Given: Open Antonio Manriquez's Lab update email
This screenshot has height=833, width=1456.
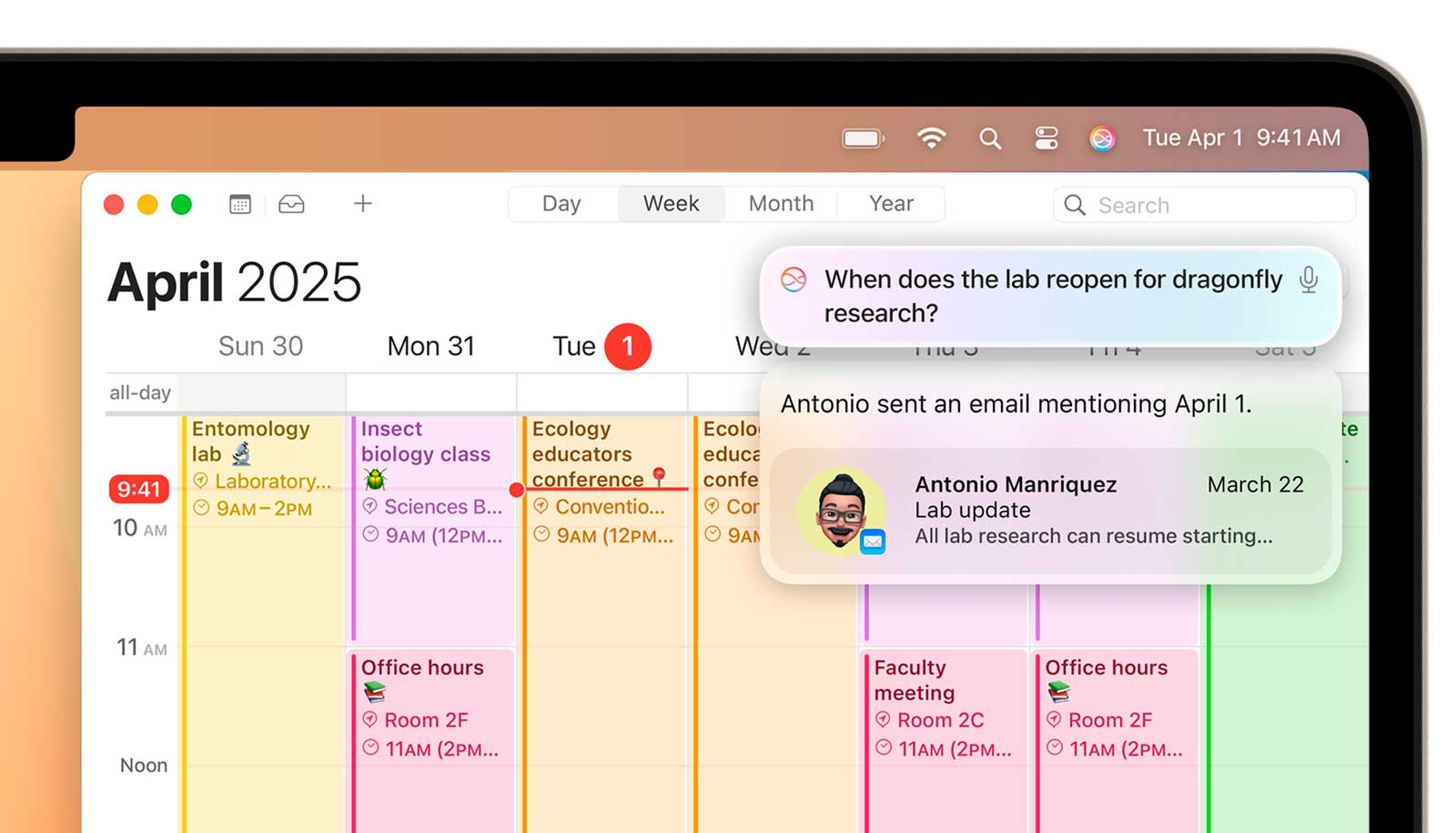Looking at the screenshot, I should [1051, 511].
